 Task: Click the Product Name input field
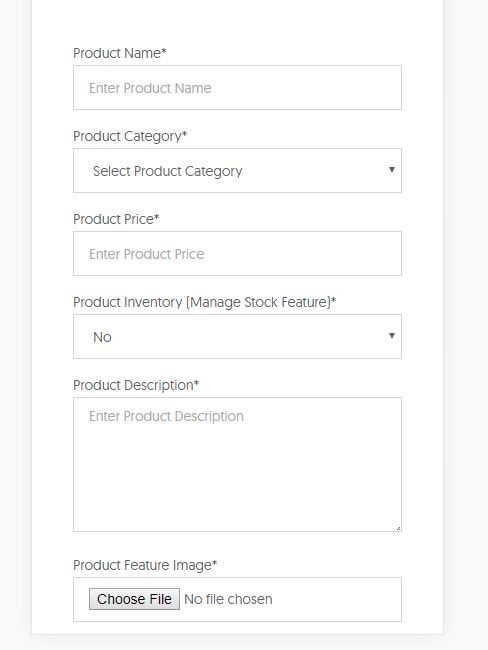(237, 87)
